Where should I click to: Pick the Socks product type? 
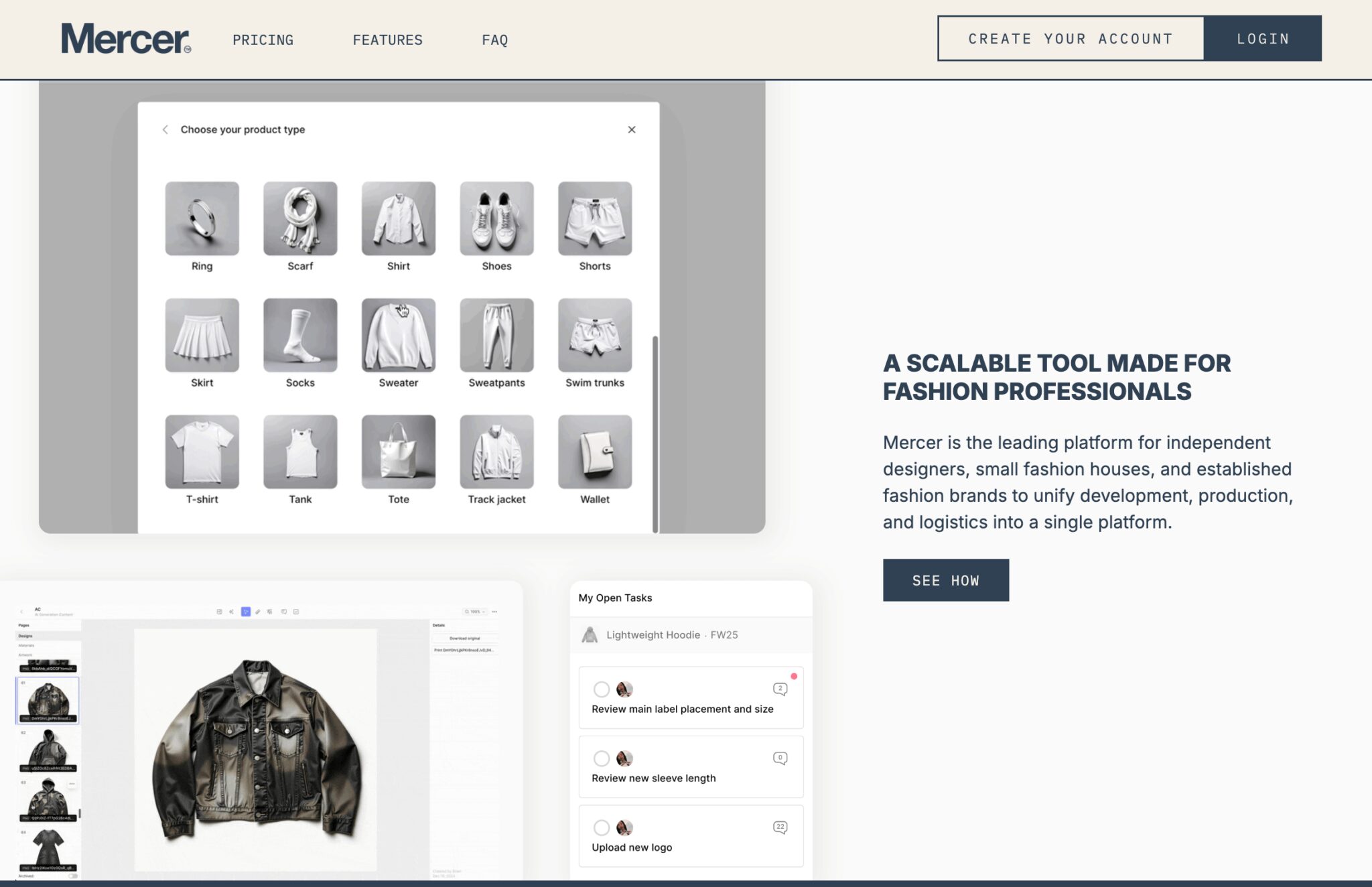click(x=300, y=343)
